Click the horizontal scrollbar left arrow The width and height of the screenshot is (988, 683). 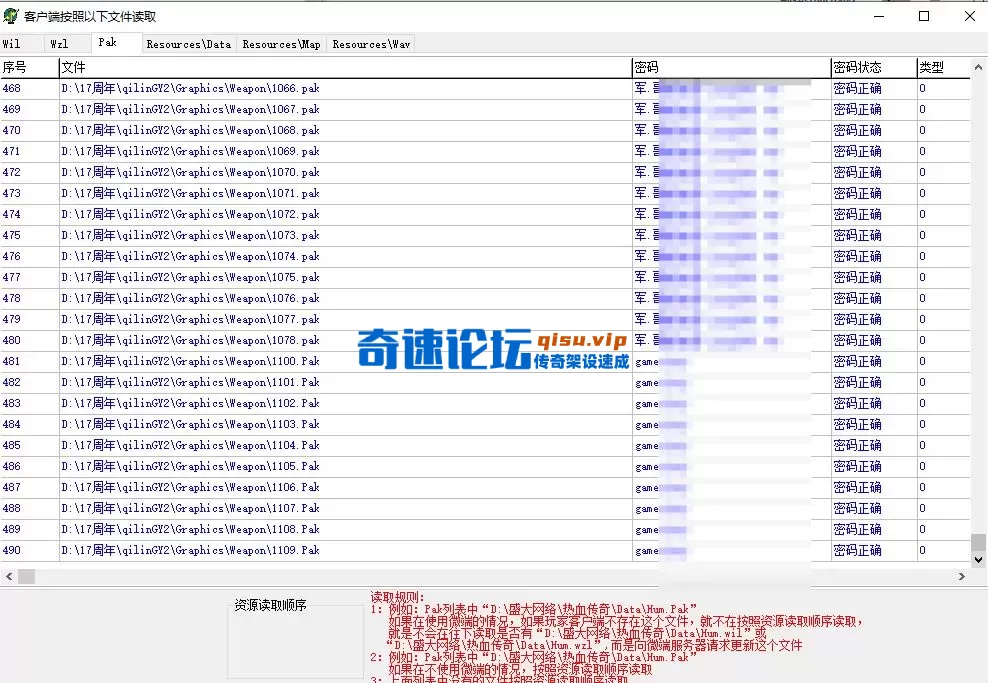pyautogui.click(x=8, y=576)
